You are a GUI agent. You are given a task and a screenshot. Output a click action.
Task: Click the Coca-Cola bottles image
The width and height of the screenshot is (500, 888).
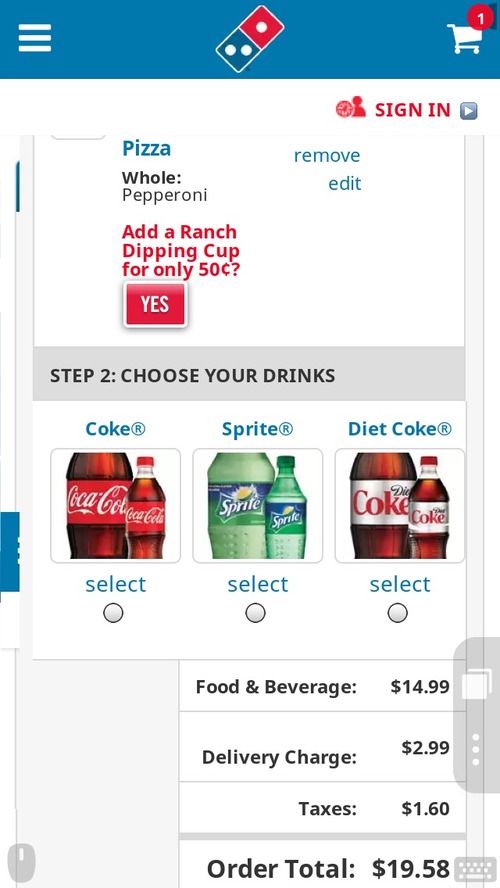point(116,506)
